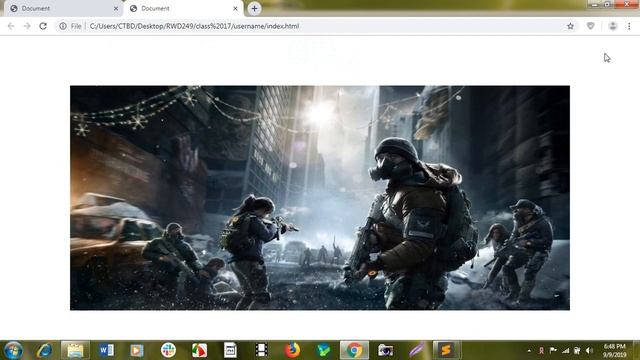Select the second Document tab
Image resolution: width=640 pixels, height=360 pixels.
pyautogui.click(x=184, y=8)
